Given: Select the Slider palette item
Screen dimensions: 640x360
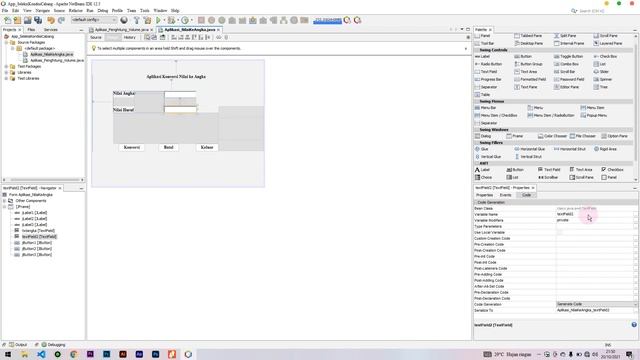Looking at the screenshot, I should 602,71.
